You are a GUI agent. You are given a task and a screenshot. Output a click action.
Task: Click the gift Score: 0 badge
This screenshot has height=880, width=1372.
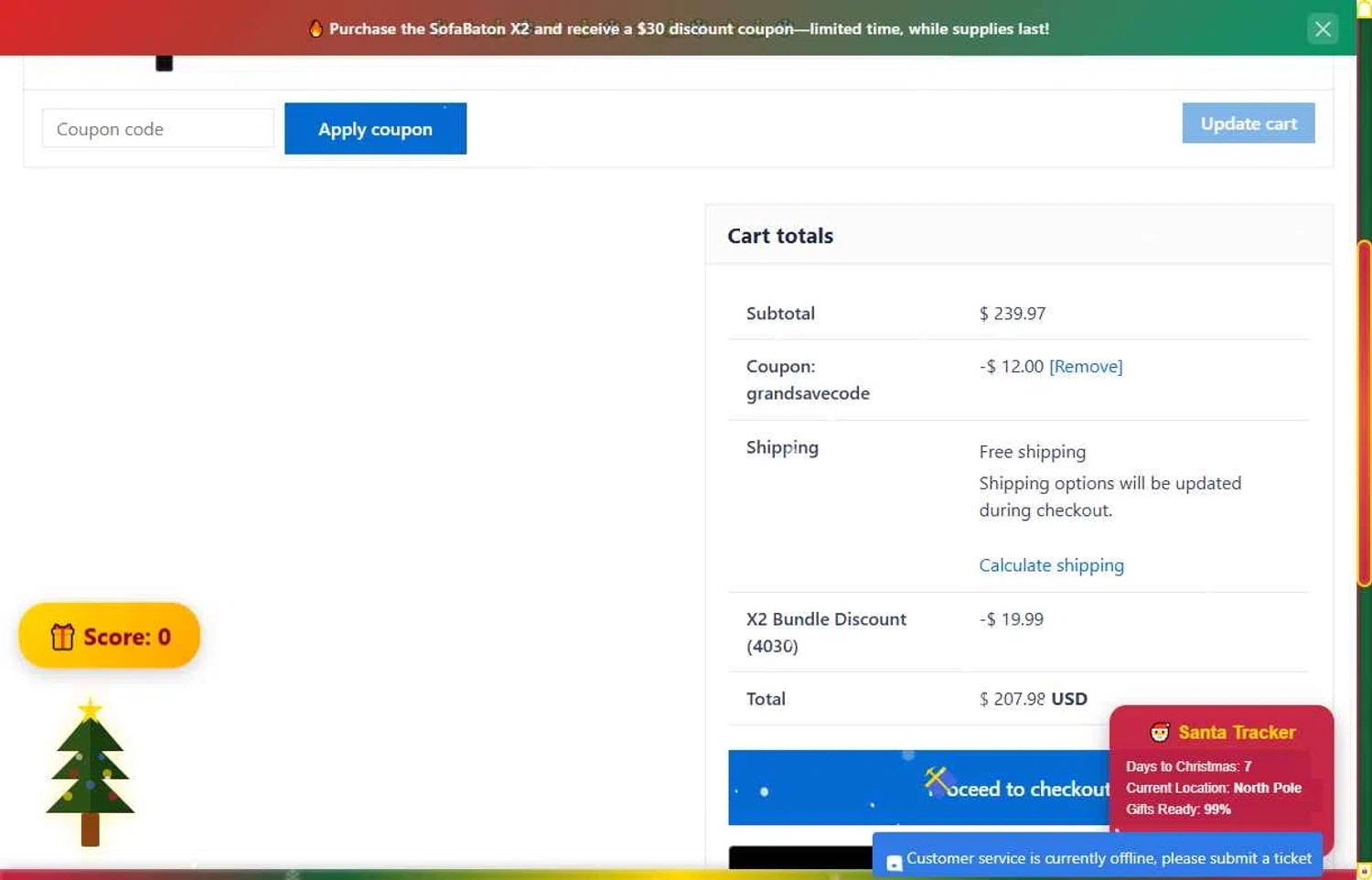[x=109, y=636]
